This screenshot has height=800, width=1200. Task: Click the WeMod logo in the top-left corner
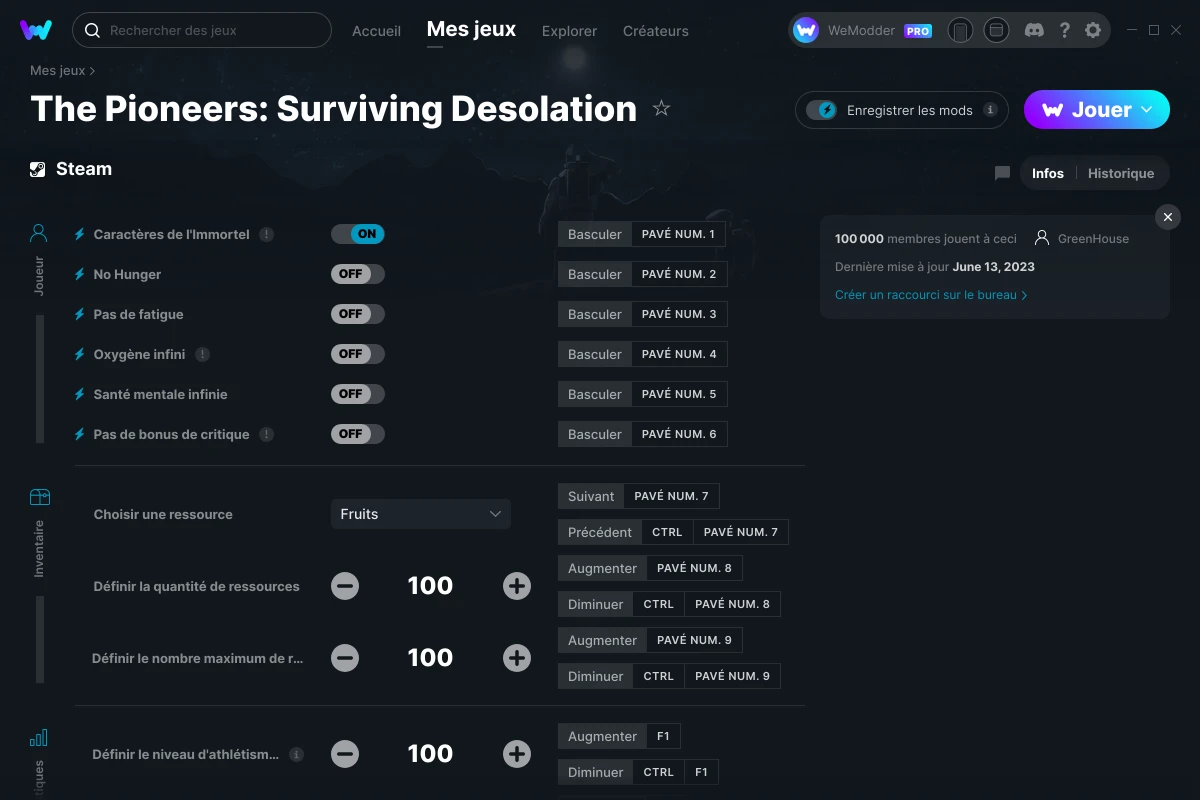click(x=36, y=30)
